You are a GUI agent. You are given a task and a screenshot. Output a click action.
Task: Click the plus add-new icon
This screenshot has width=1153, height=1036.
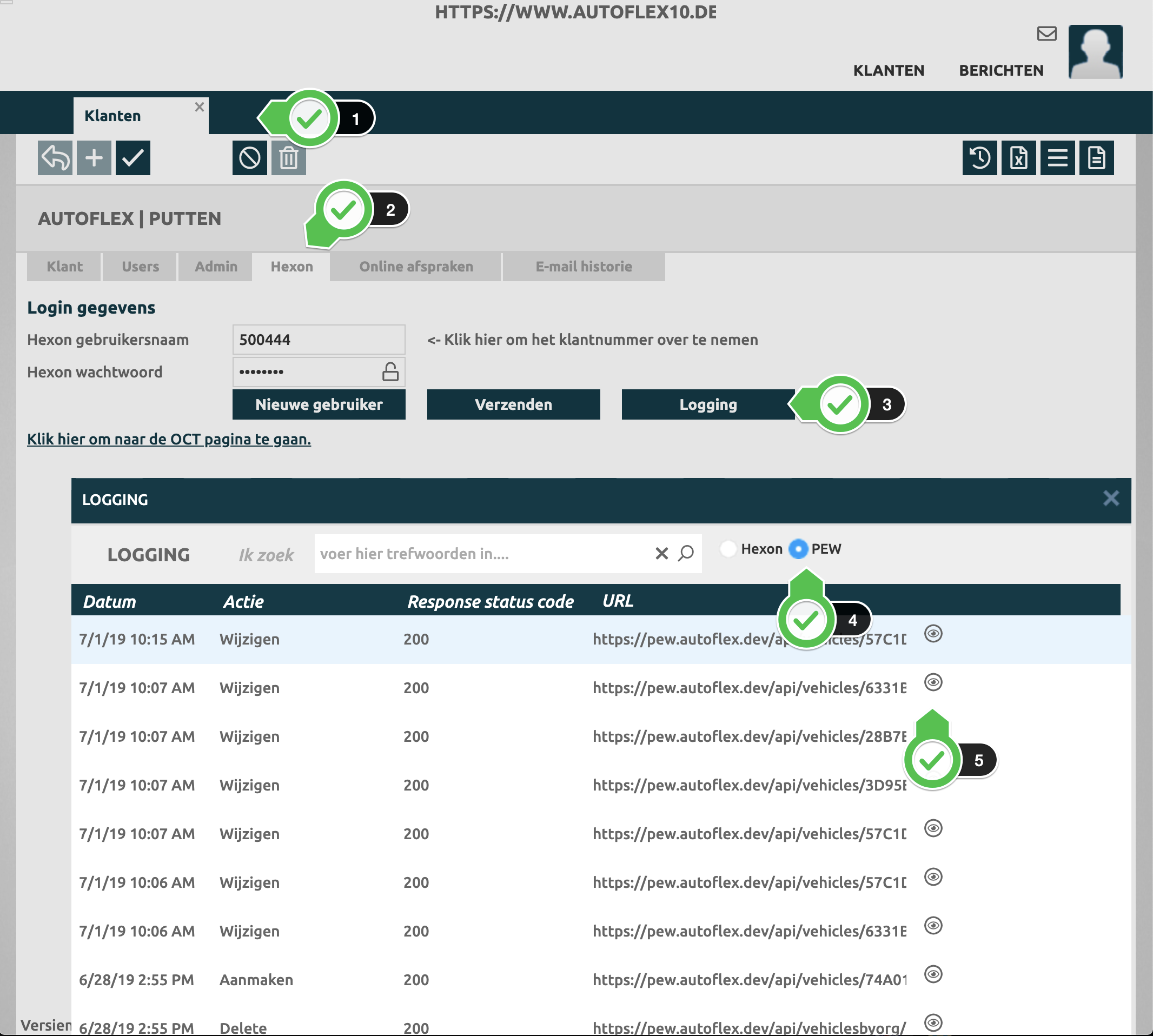[94, 158]
